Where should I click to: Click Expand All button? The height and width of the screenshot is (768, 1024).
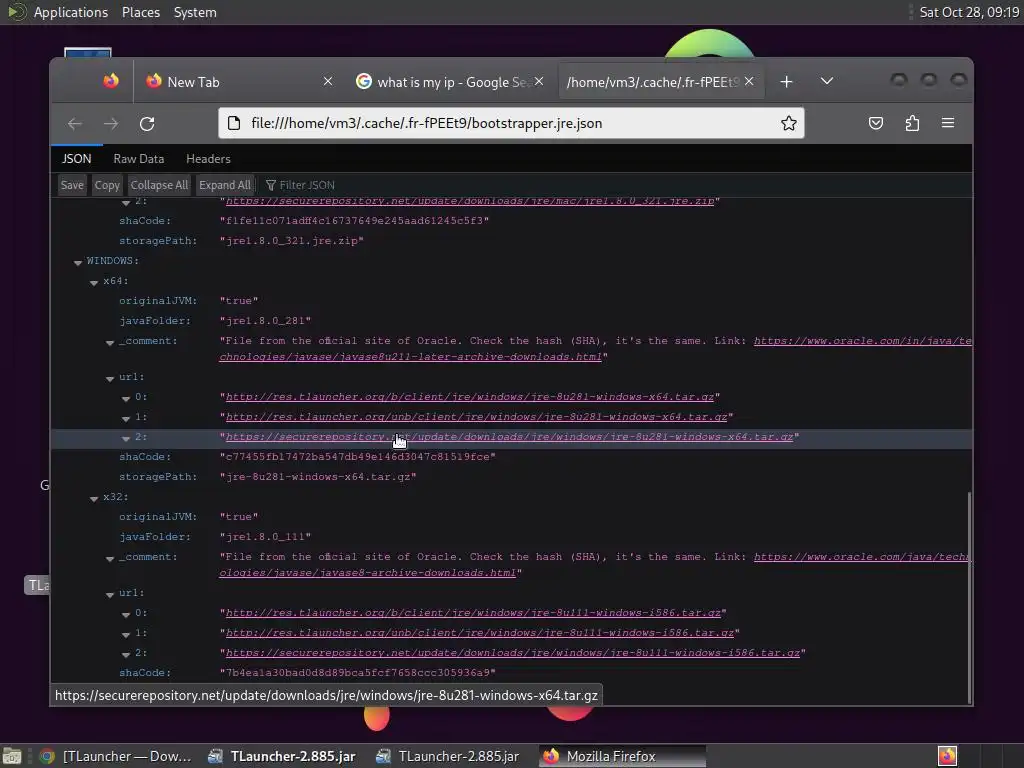225,185
